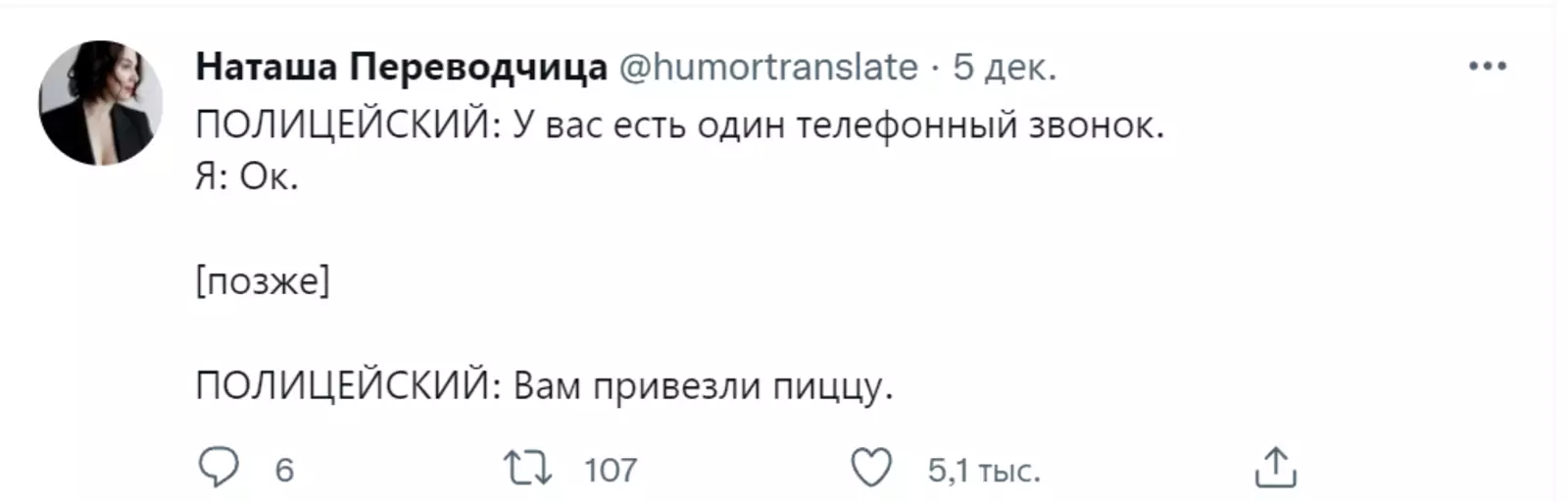Click the line 'ПОЛИЦЕЙСКИЙ: Вам привезли пиццу.'
This screenshot has height=502, width=1568.
click(544, 385)
